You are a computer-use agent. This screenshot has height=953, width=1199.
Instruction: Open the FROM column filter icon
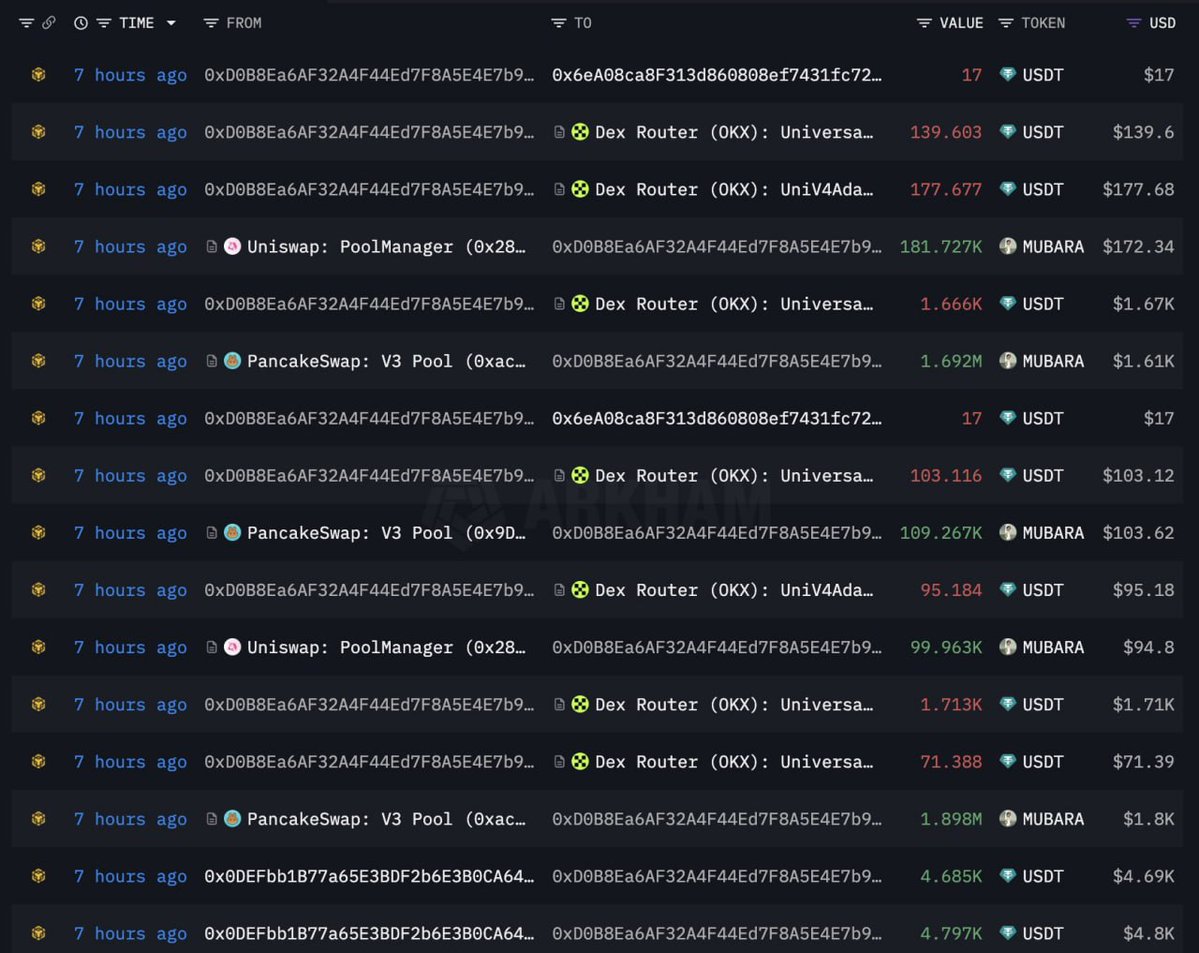coord(211,23)
